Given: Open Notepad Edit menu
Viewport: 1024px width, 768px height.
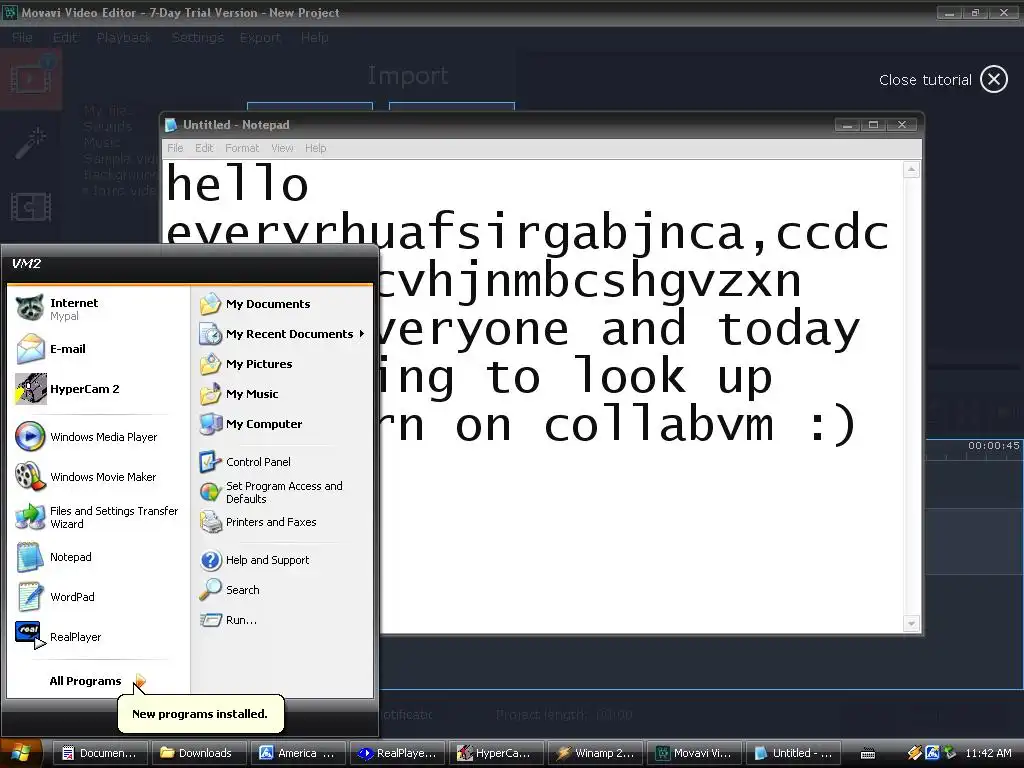Looking at the screenshot, I should 204,148.
